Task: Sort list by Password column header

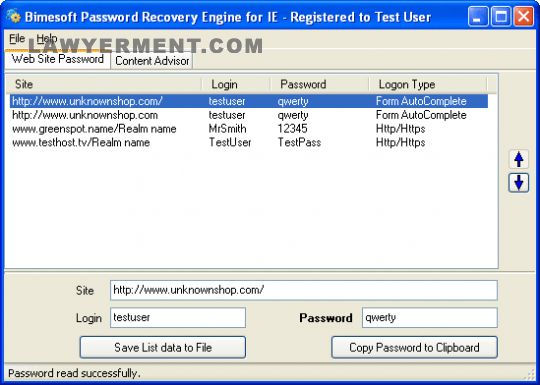Action: [320, 84]
